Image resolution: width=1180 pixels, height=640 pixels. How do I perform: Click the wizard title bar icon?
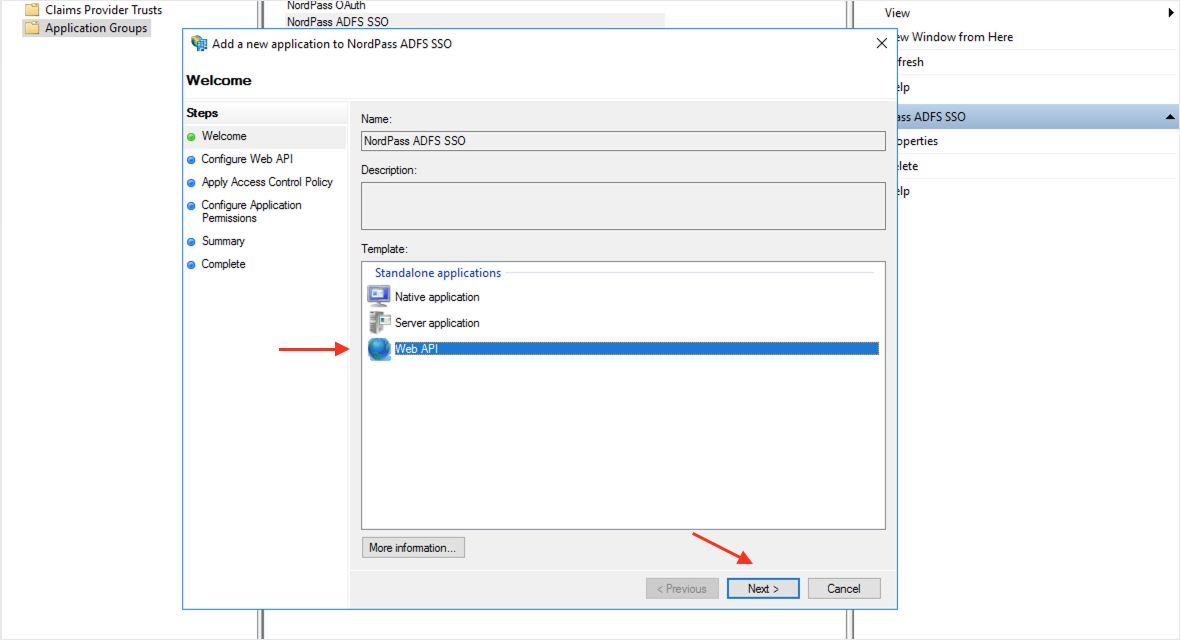coord(199,44)
